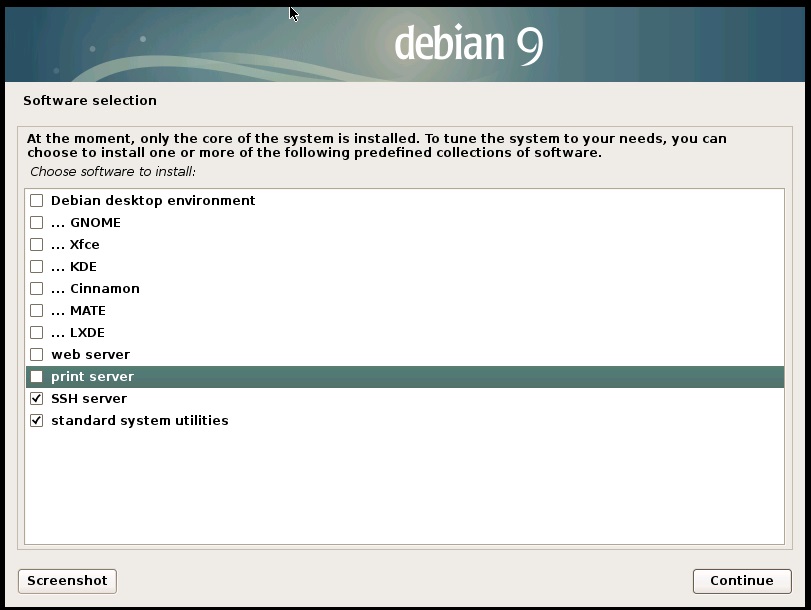This screenshot has width=811, height=610.
Task: Highlight the 'web server' row label
Action: coord(90,355)
